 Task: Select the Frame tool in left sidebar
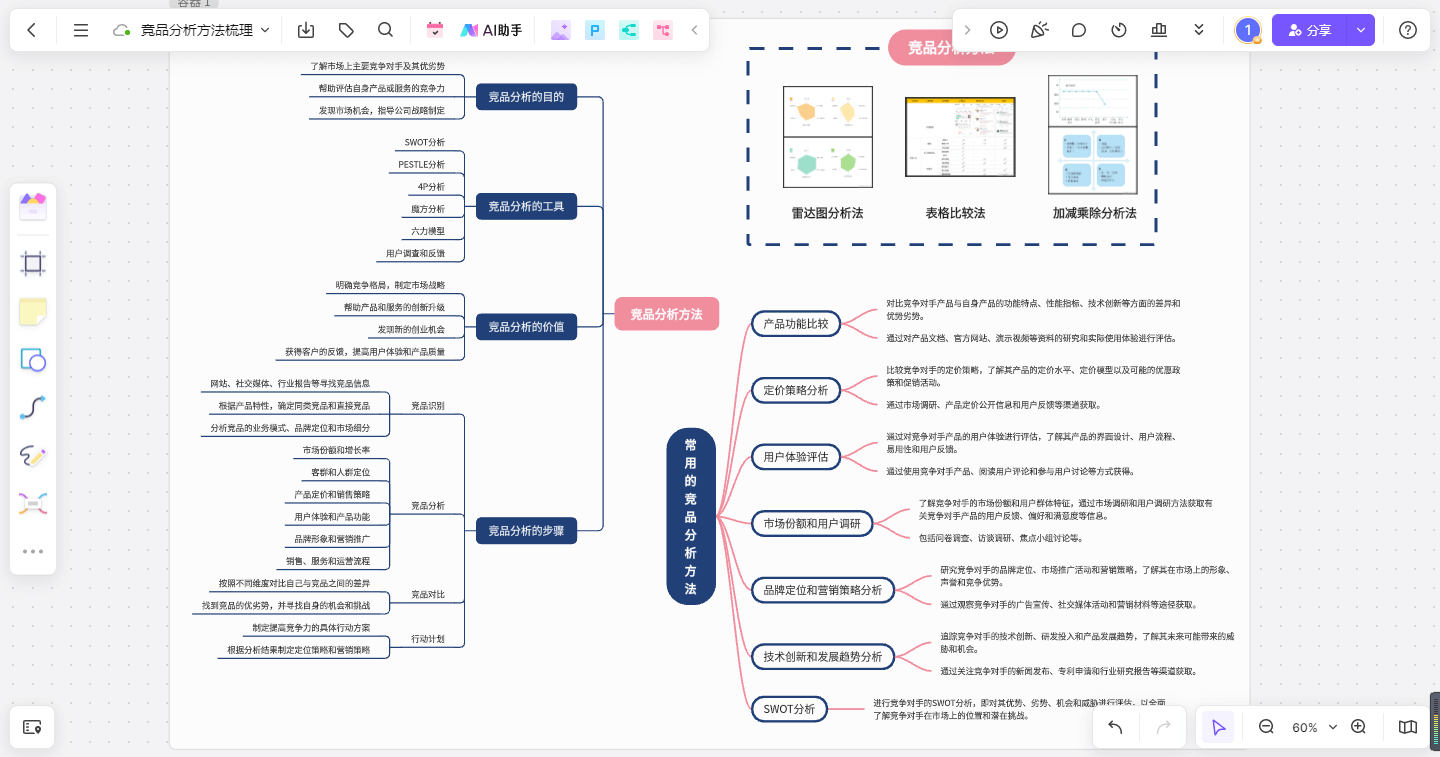click(x=33, y=264)
